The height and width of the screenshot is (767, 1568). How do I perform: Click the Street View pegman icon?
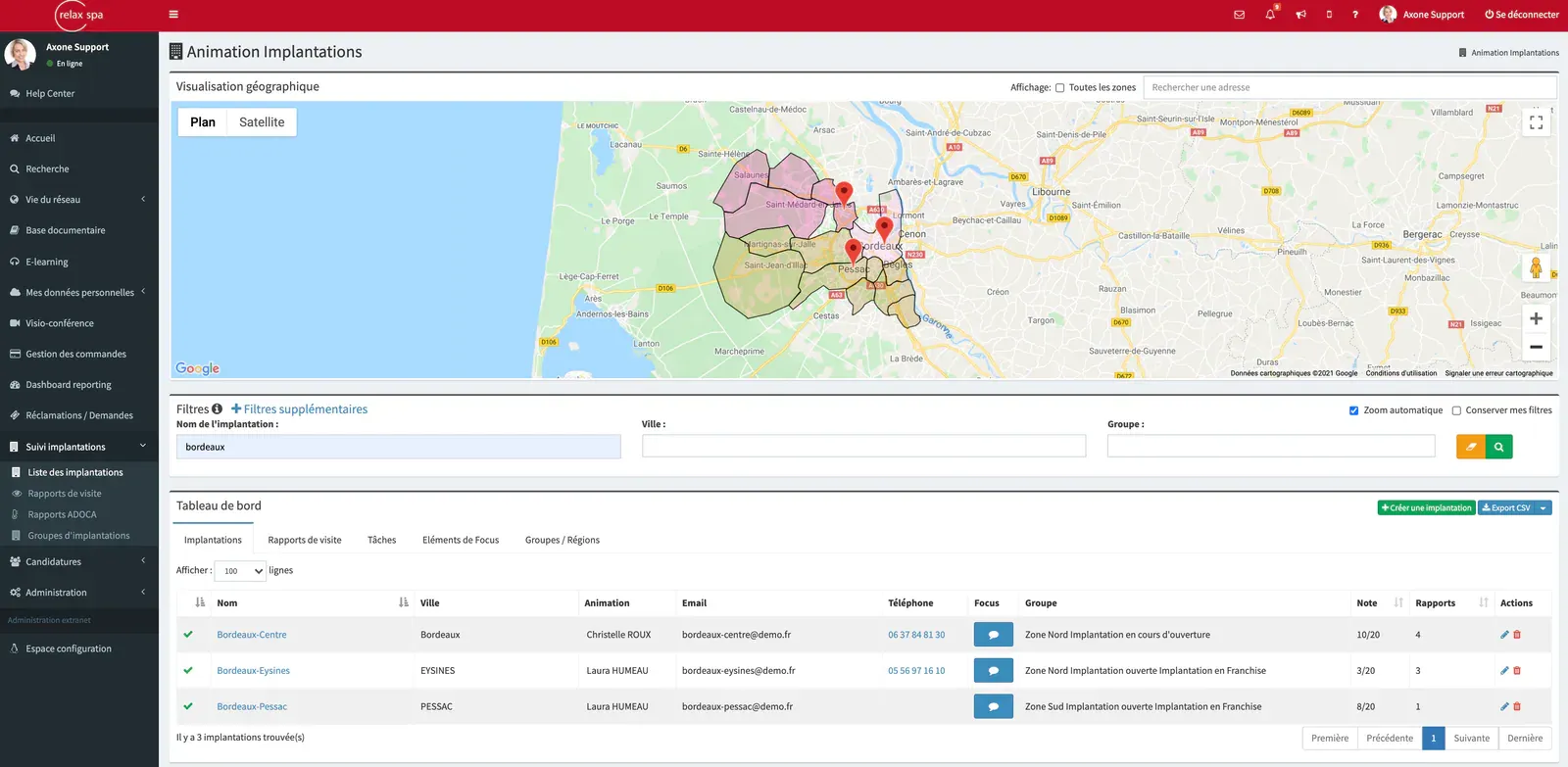click(x=1536, y=267)
